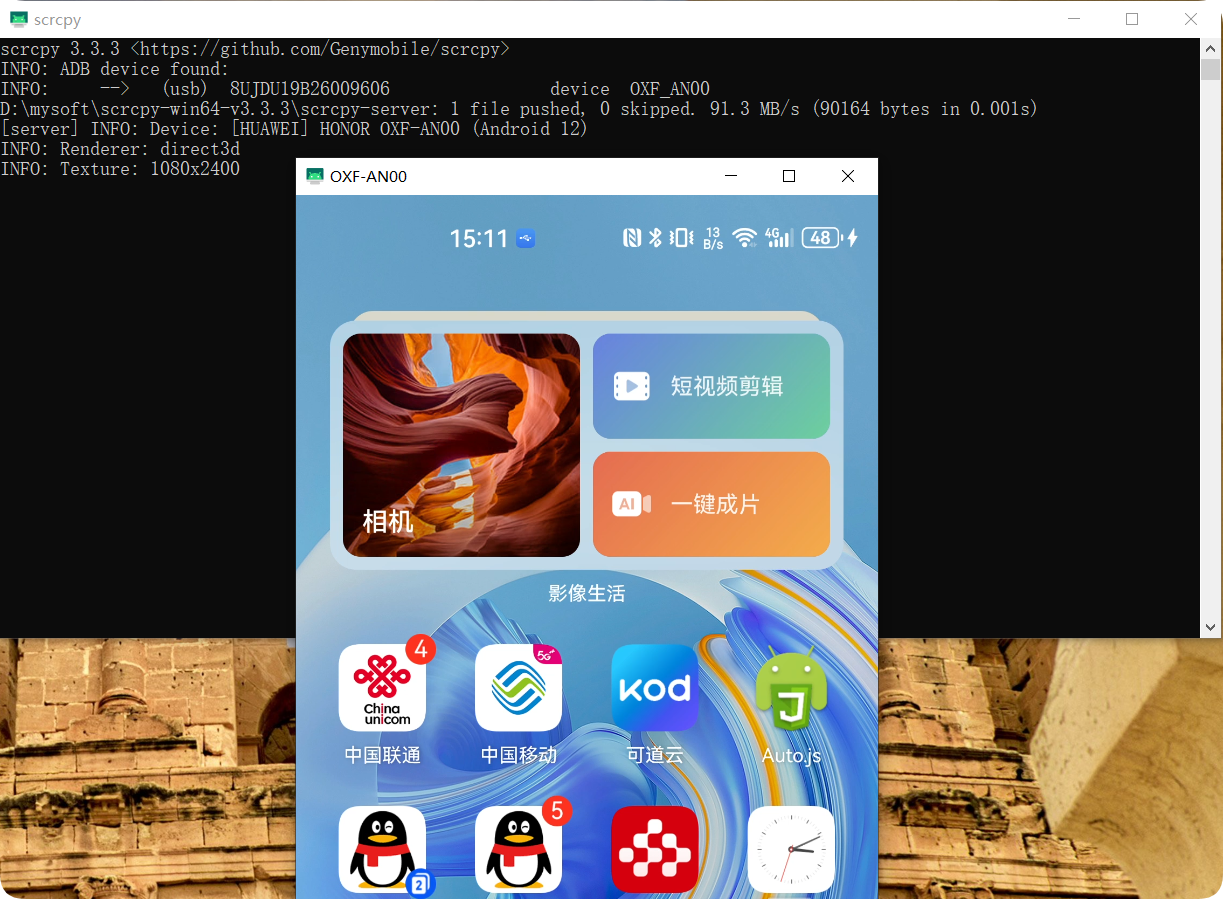This screenshot has width=1223, height=899.
Task: Tap the Bluetooth icon in the status bar
Action: (655, 237)
